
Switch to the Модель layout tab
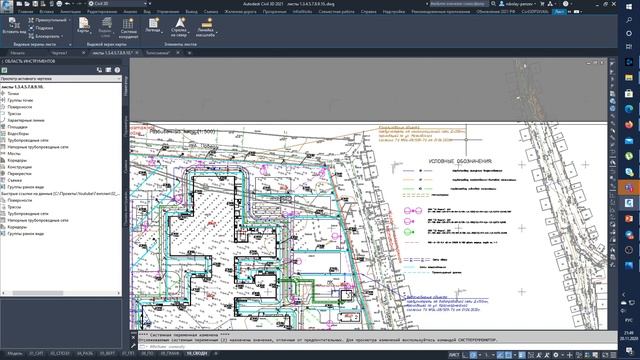[x=15, y=353]
